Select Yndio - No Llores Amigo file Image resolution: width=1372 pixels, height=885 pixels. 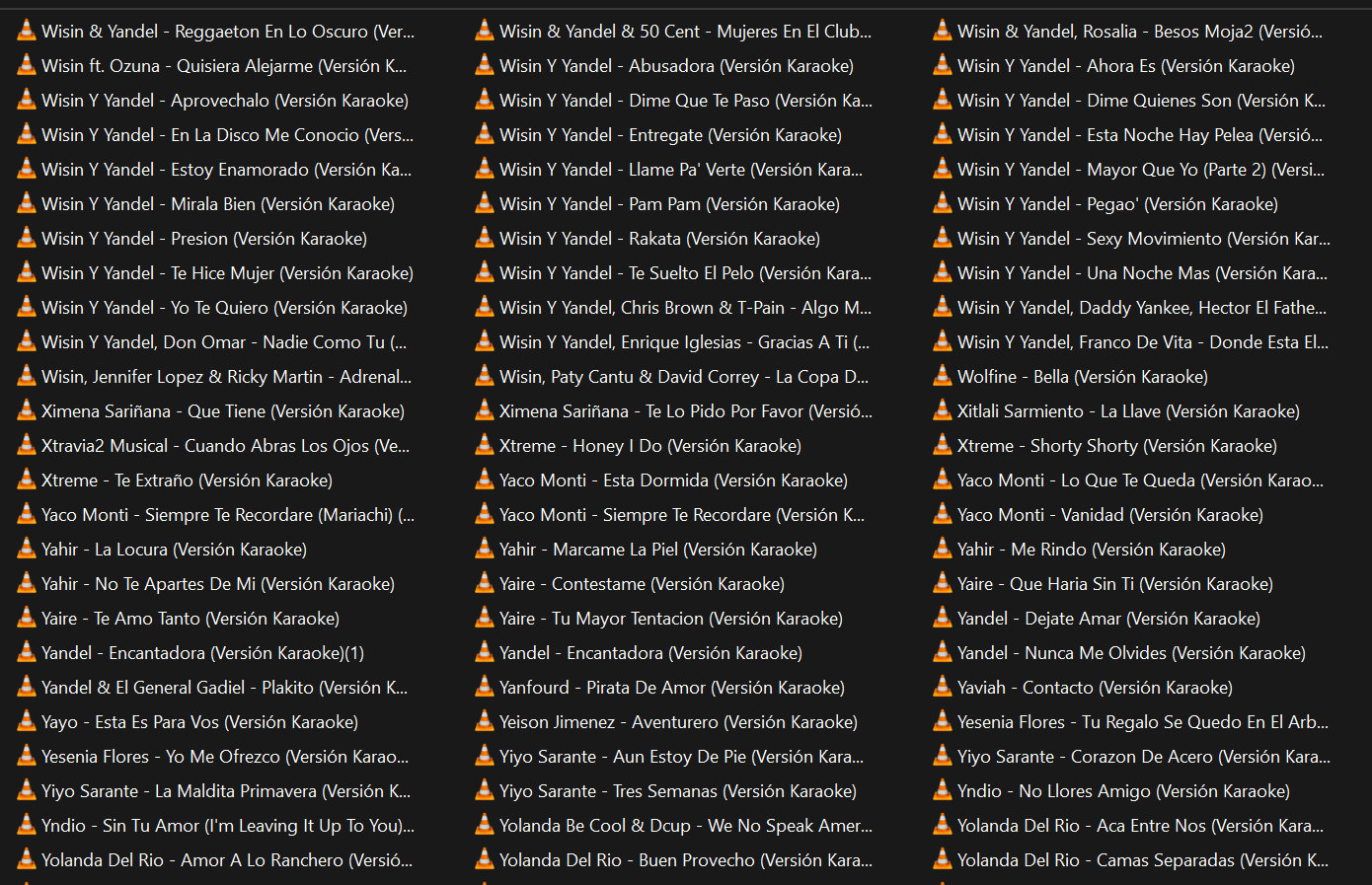[1122, 791]
